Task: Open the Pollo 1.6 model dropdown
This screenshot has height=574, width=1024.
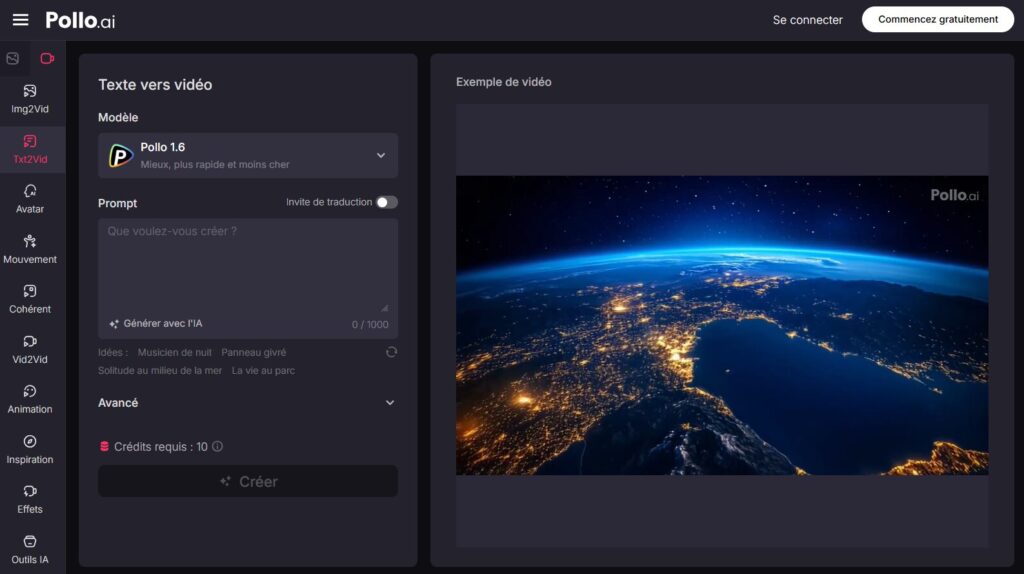Action: click(248, 155)
